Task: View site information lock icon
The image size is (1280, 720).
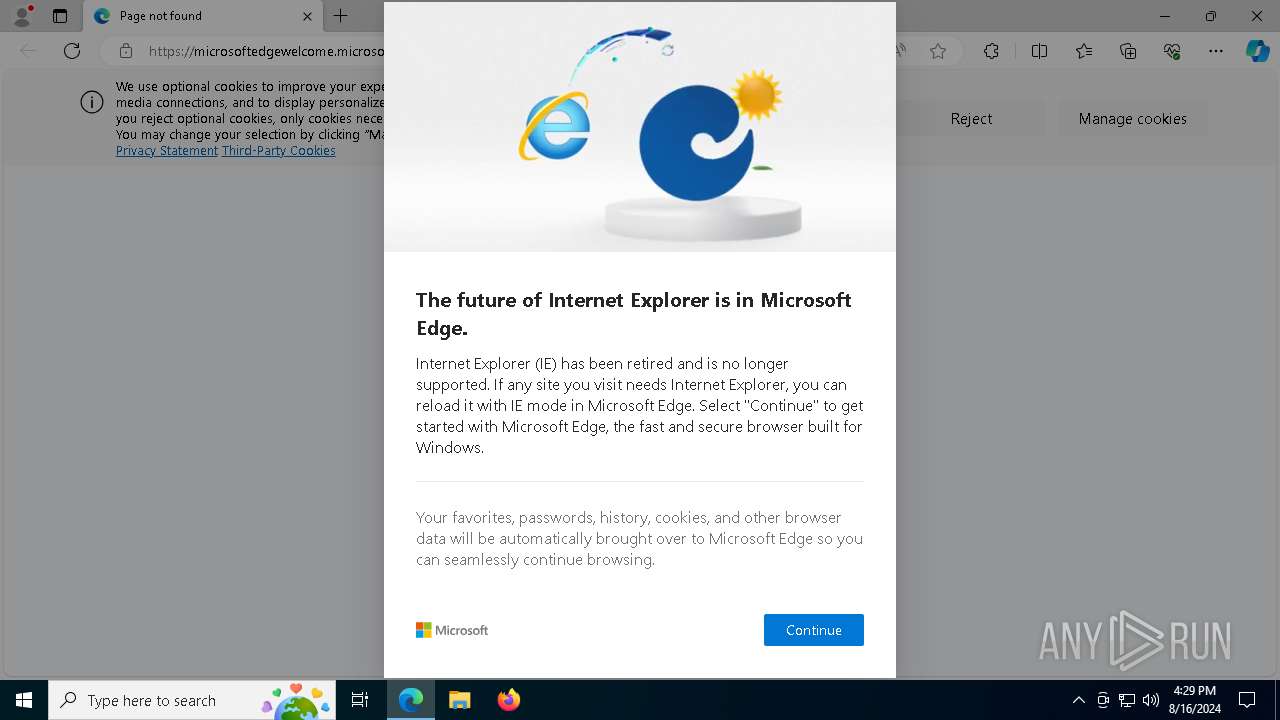Action: (126, 51)
